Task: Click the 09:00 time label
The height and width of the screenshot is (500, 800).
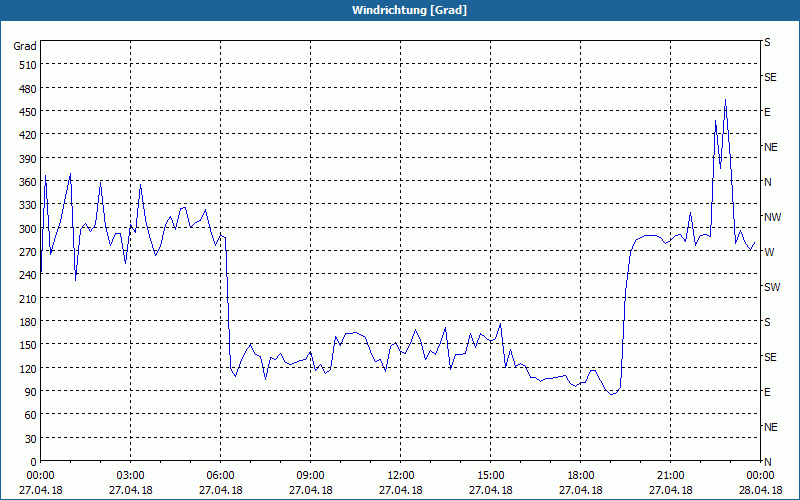Action: point(310,476)
